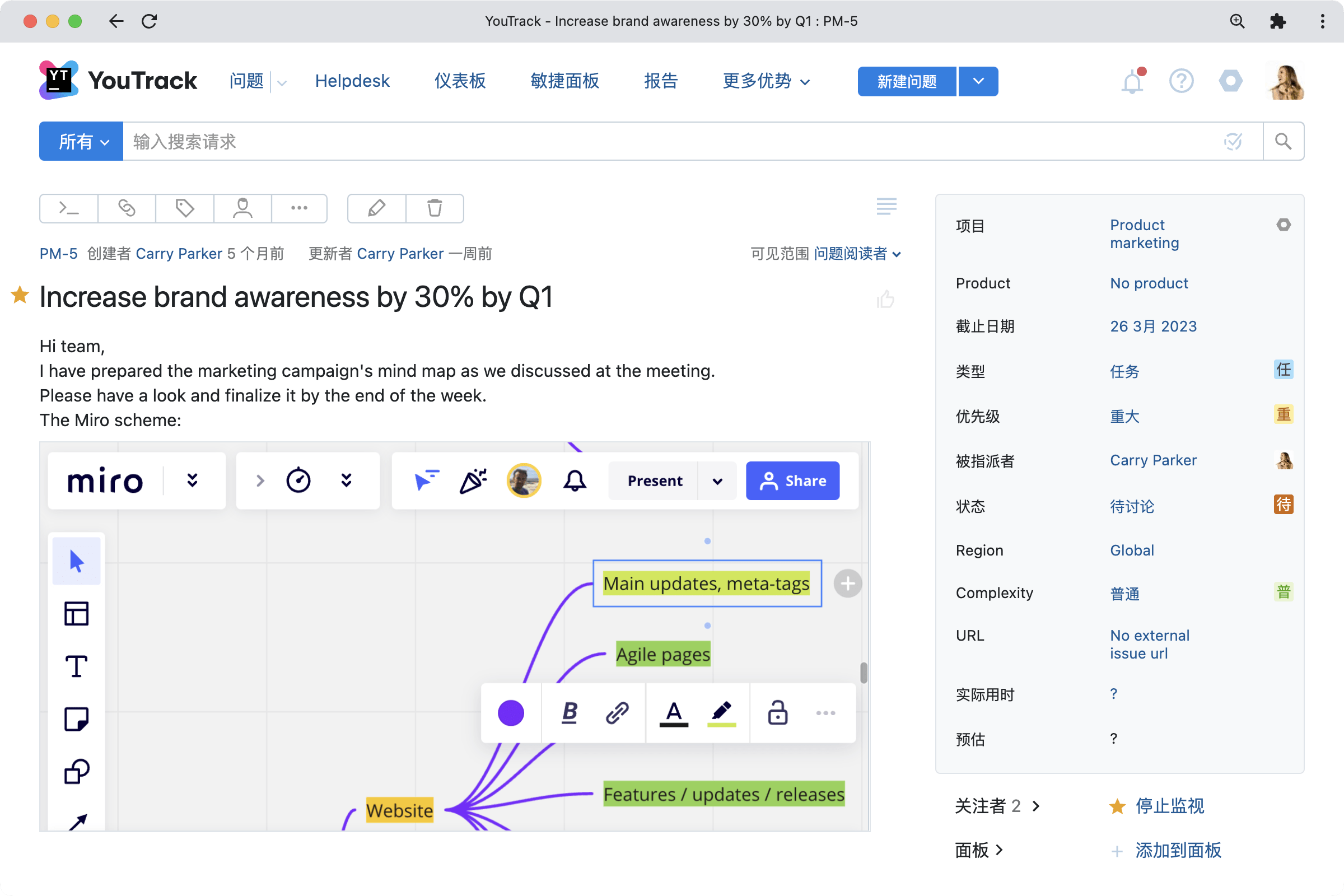The image size is (1344, 896).
Task: Open the 仪表板 menu item
Action: pos(459,81)
